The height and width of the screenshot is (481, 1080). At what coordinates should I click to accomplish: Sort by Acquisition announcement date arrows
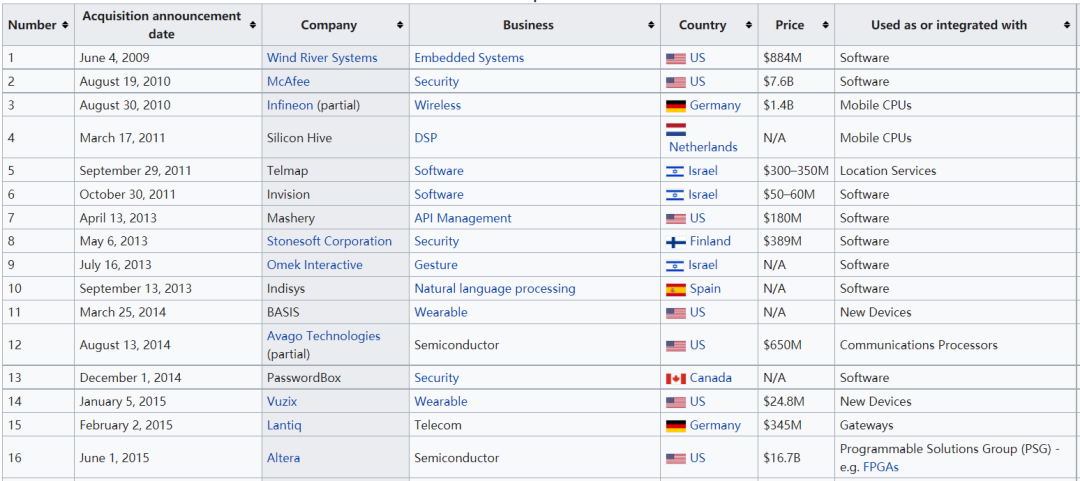coord(252,25)
